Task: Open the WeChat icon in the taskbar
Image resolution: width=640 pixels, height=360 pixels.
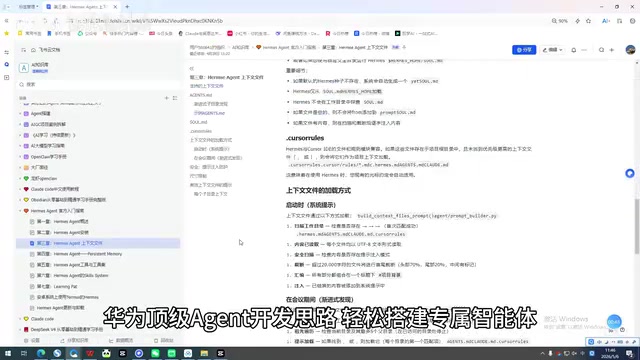Action: [155, 353]
